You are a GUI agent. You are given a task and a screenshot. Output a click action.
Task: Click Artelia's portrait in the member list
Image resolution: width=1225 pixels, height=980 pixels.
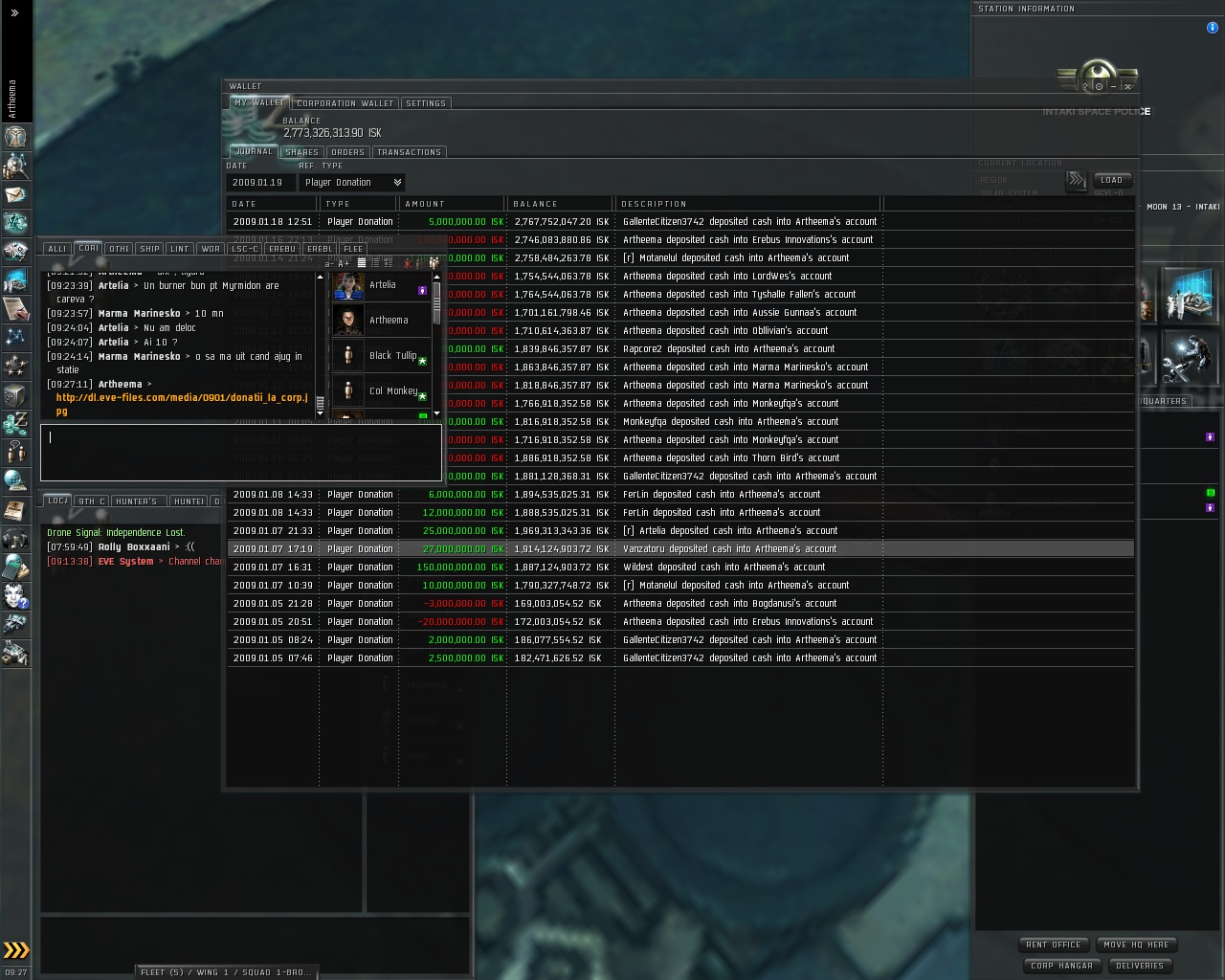pyautogui.click(x=348, y=285)
